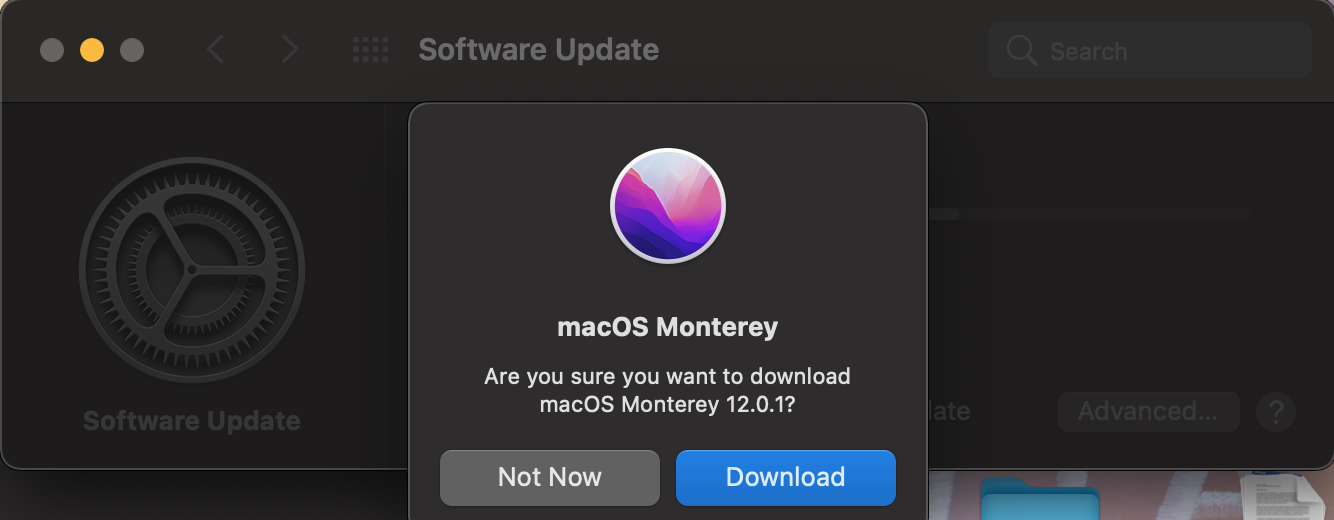Image resolution: width=1334 pixels, height=520 pixels.
Task: Click the update progress bar
Action: point(1090,214)
